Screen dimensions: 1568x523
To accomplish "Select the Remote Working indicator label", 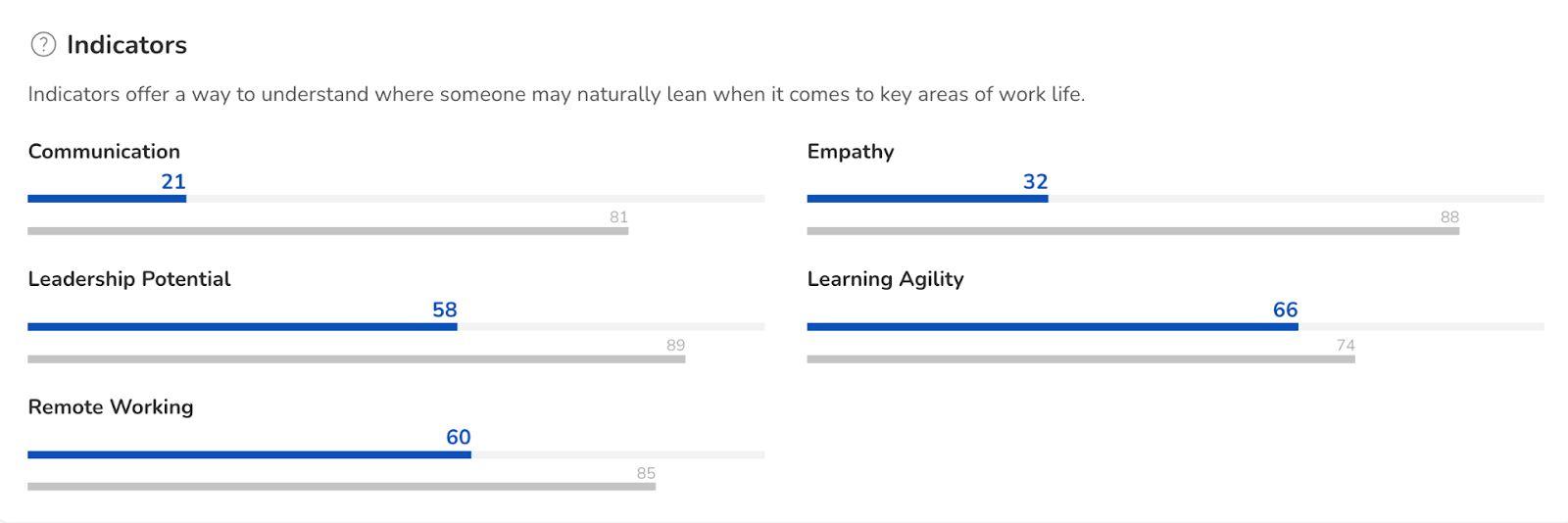I will (111, 406).
